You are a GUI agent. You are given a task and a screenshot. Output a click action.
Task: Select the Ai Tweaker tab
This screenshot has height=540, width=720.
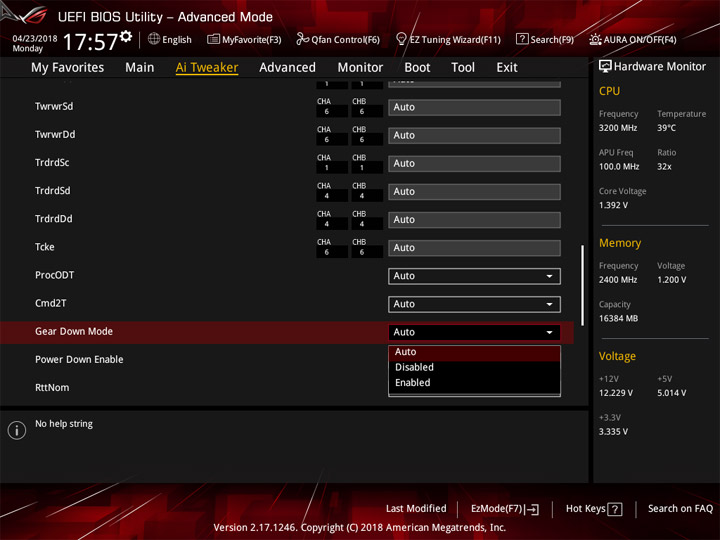click(207, 68)
